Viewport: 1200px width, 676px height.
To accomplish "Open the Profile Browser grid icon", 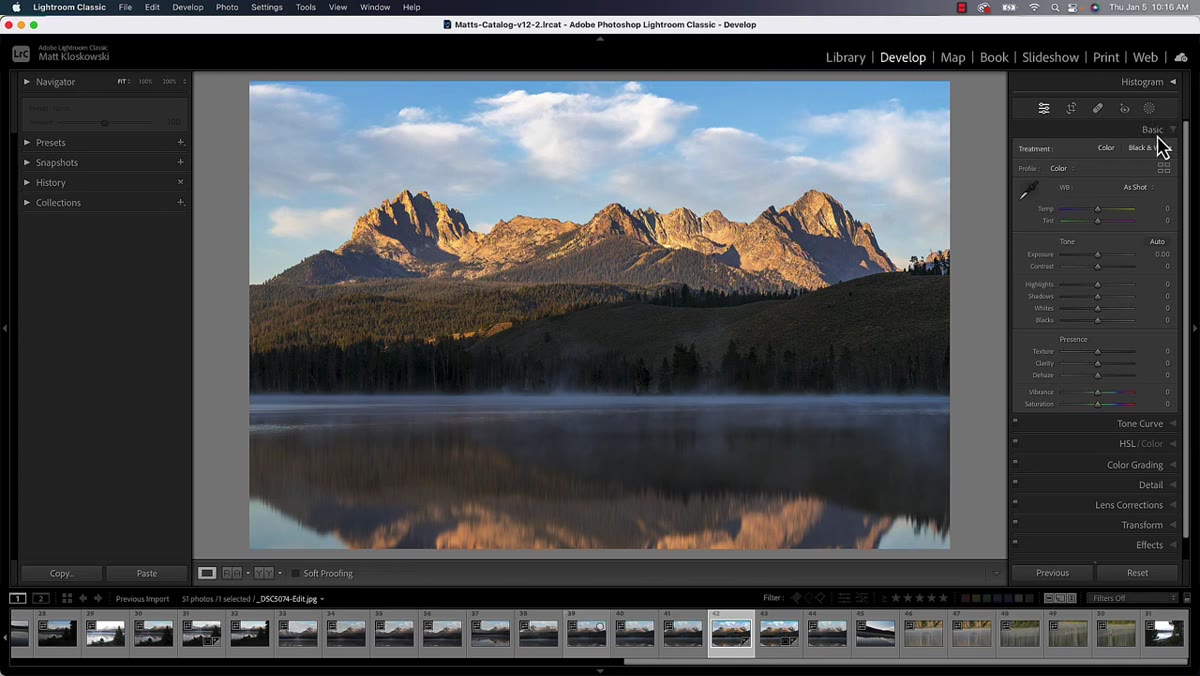I will (x=1164, y=167).
